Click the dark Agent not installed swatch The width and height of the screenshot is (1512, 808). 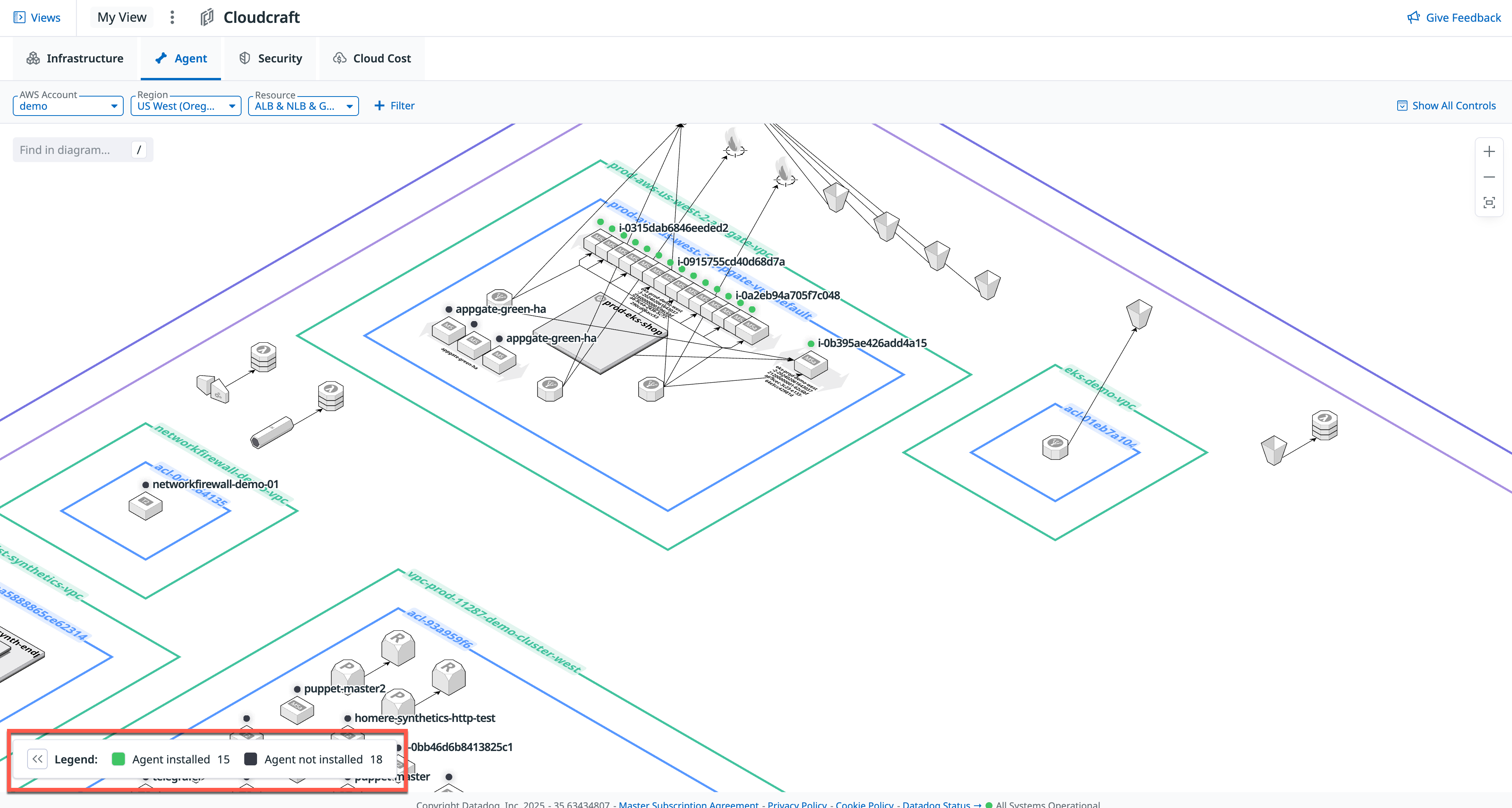[250, 759]
